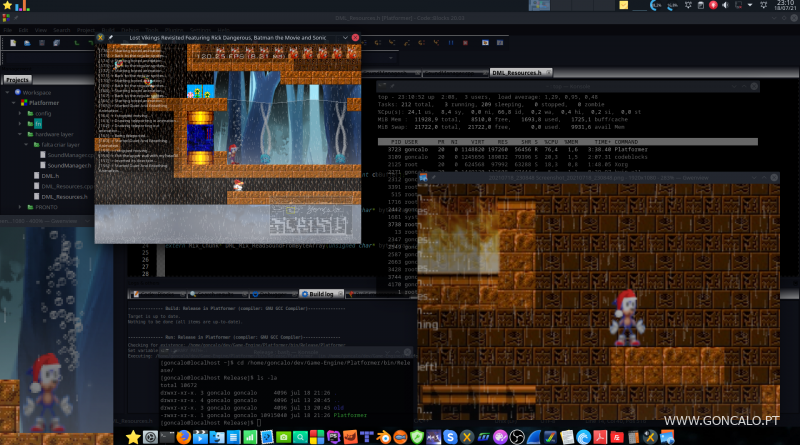Click the yellow sticky note tray icon

tap(622, 5)
